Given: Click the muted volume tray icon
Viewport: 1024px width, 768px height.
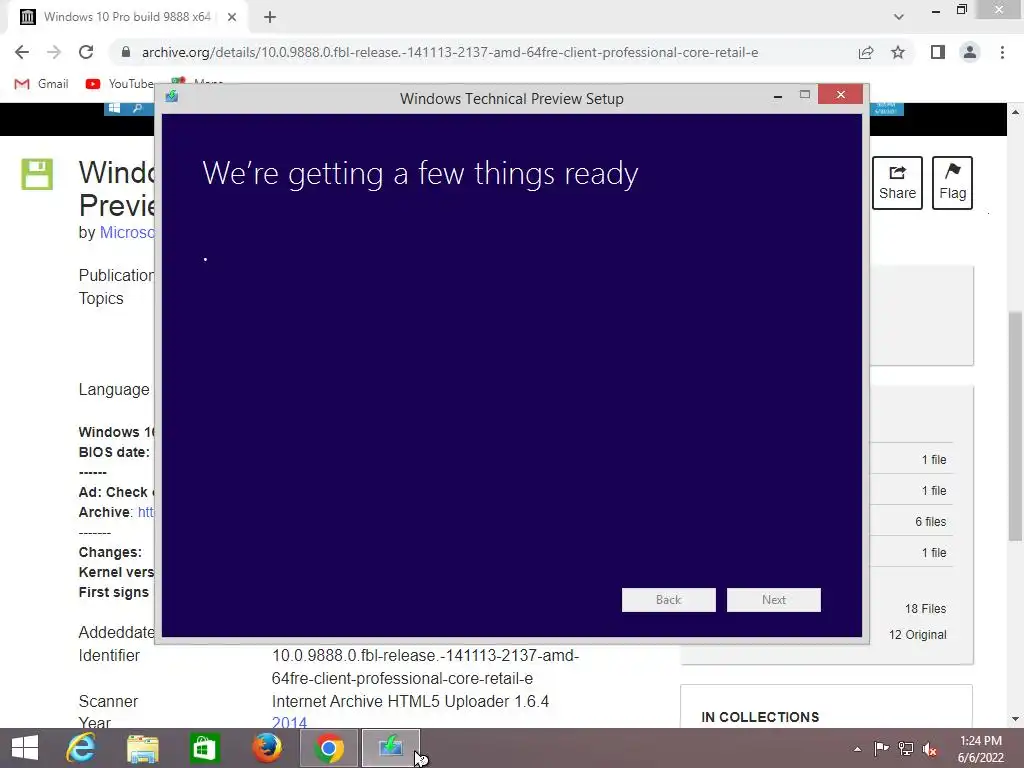Looking at the screenshot, I should pos(930,749).
